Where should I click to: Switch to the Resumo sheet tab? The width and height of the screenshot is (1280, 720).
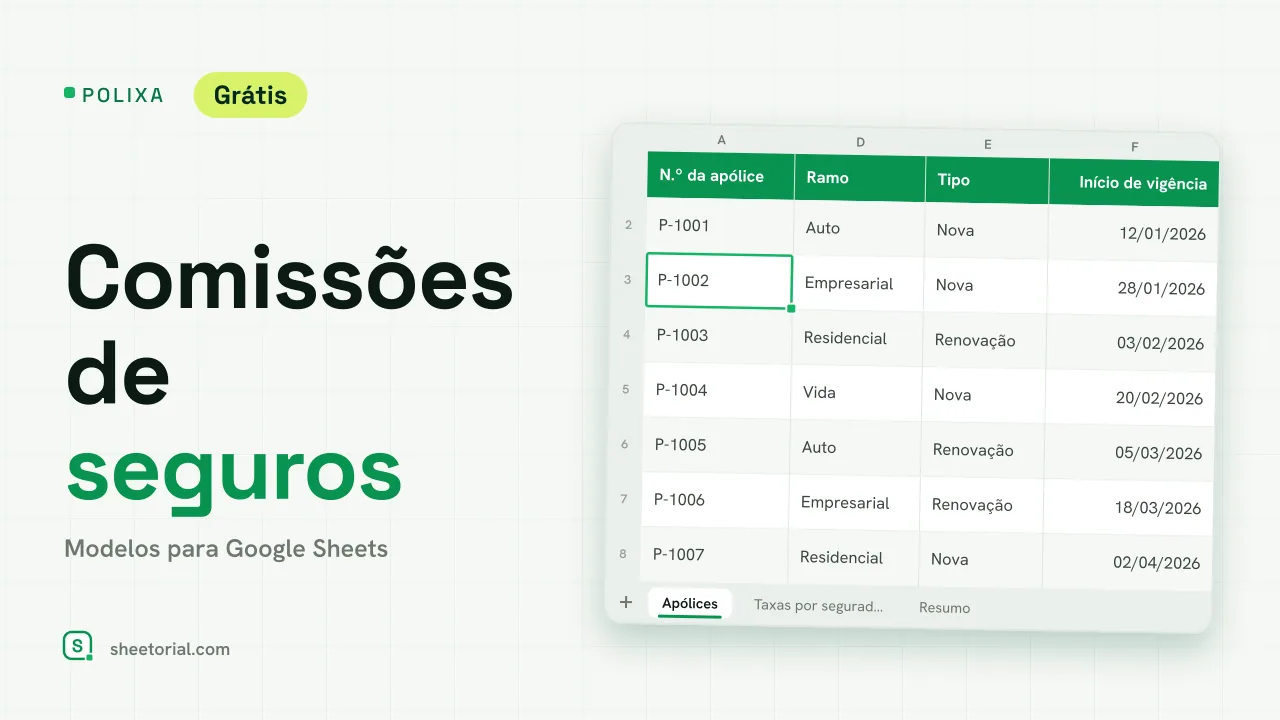point(944,607)
